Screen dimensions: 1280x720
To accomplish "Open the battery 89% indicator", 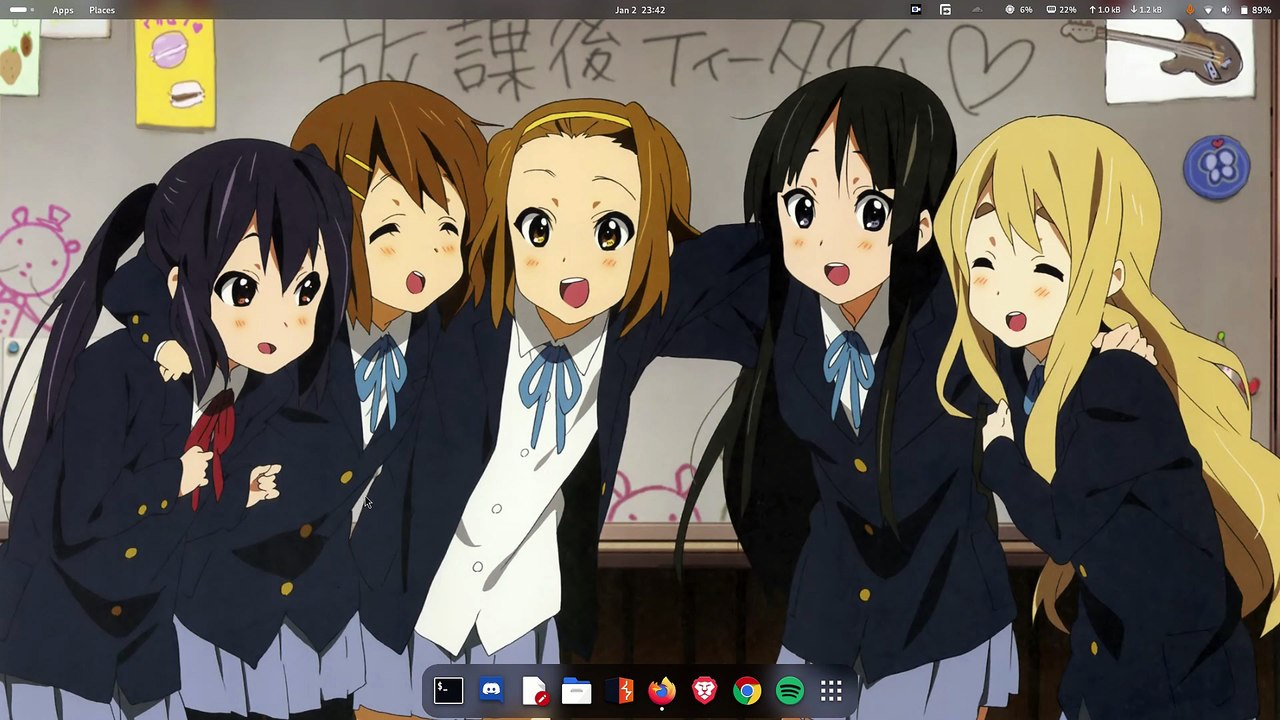I will click(1256, 10).
